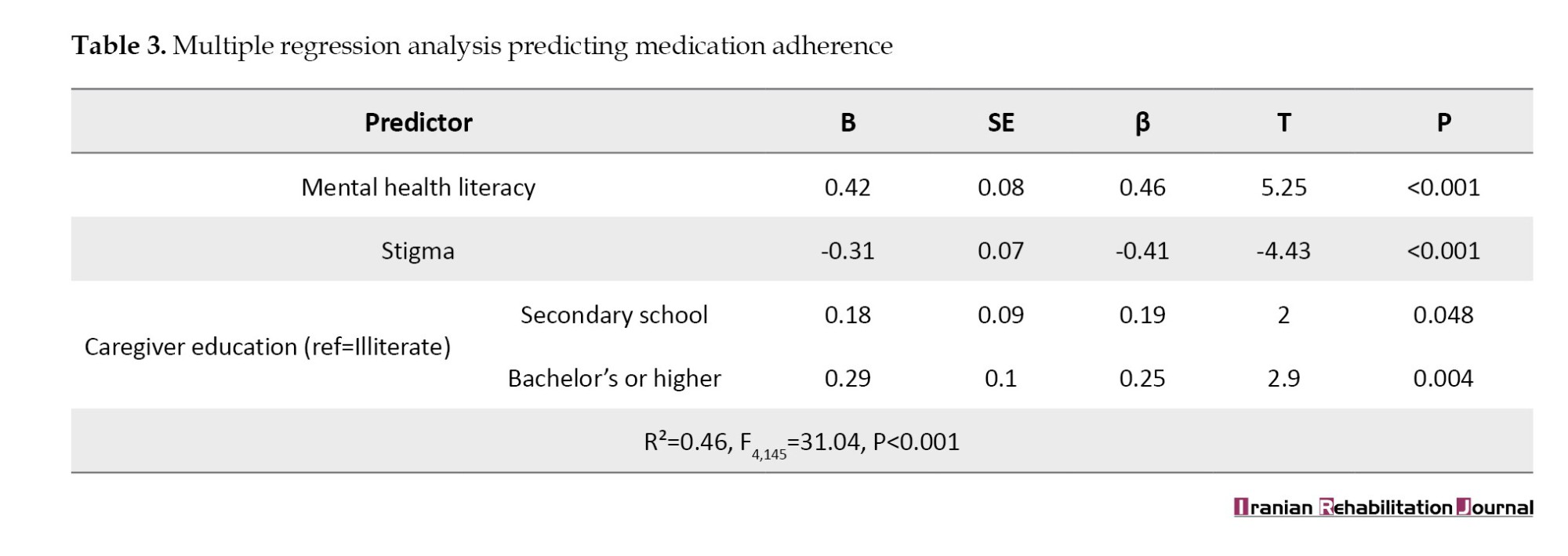Click the Iranian Rehabilitation Journal logo
Image resolution: width=1568 pixels, height=556 pixels.
click(1383, 507)
